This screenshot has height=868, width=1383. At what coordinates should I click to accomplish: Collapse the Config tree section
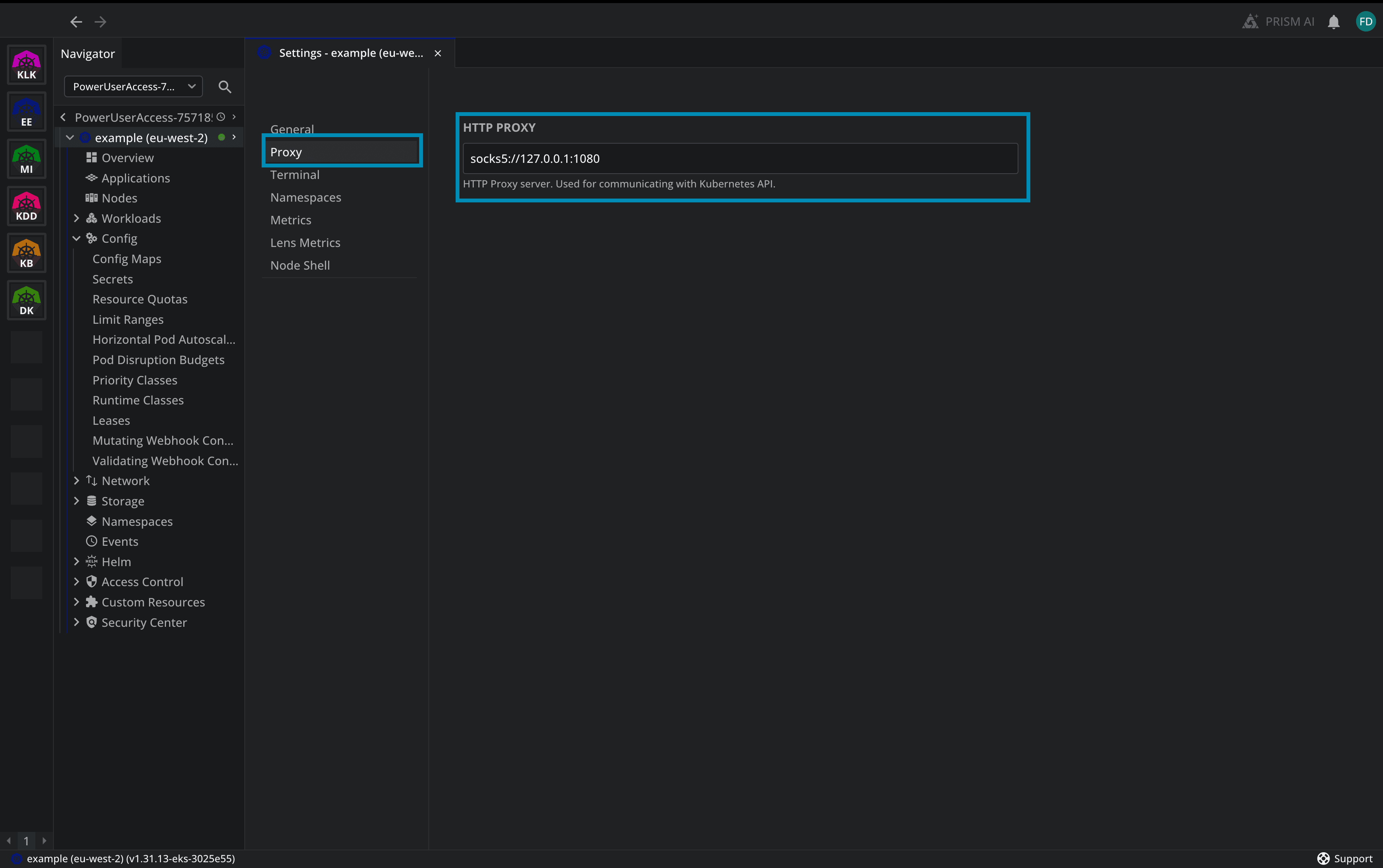coord(76,238)
